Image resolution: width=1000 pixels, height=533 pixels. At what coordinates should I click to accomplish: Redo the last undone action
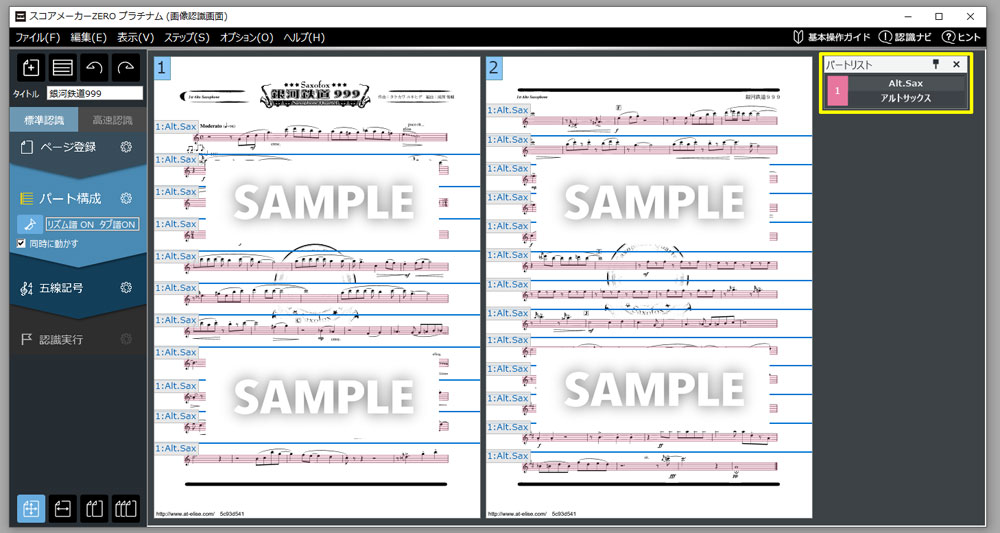(x=126, y=67)
